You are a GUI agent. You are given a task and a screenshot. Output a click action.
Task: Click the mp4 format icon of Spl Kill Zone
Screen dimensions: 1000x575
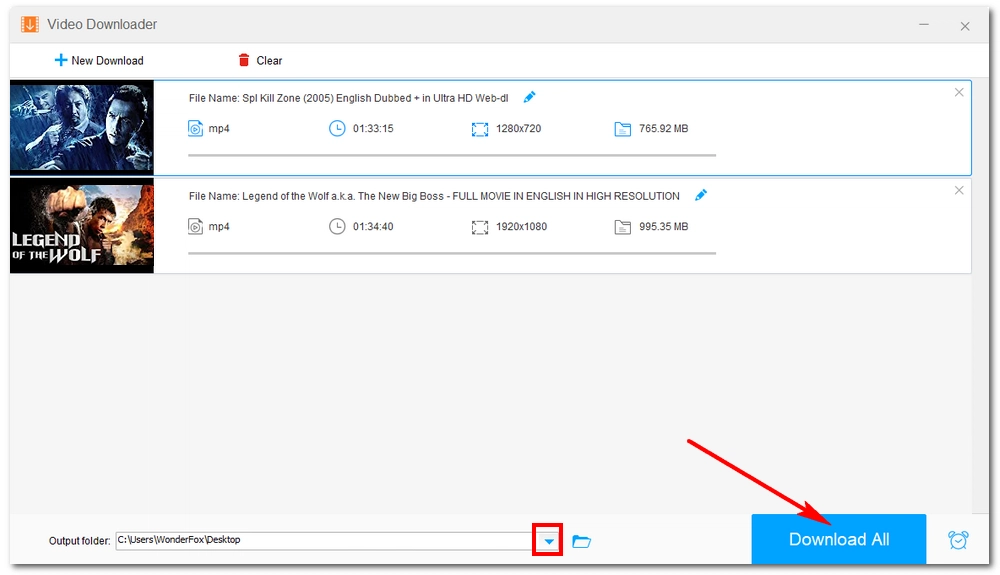point(196,128)
